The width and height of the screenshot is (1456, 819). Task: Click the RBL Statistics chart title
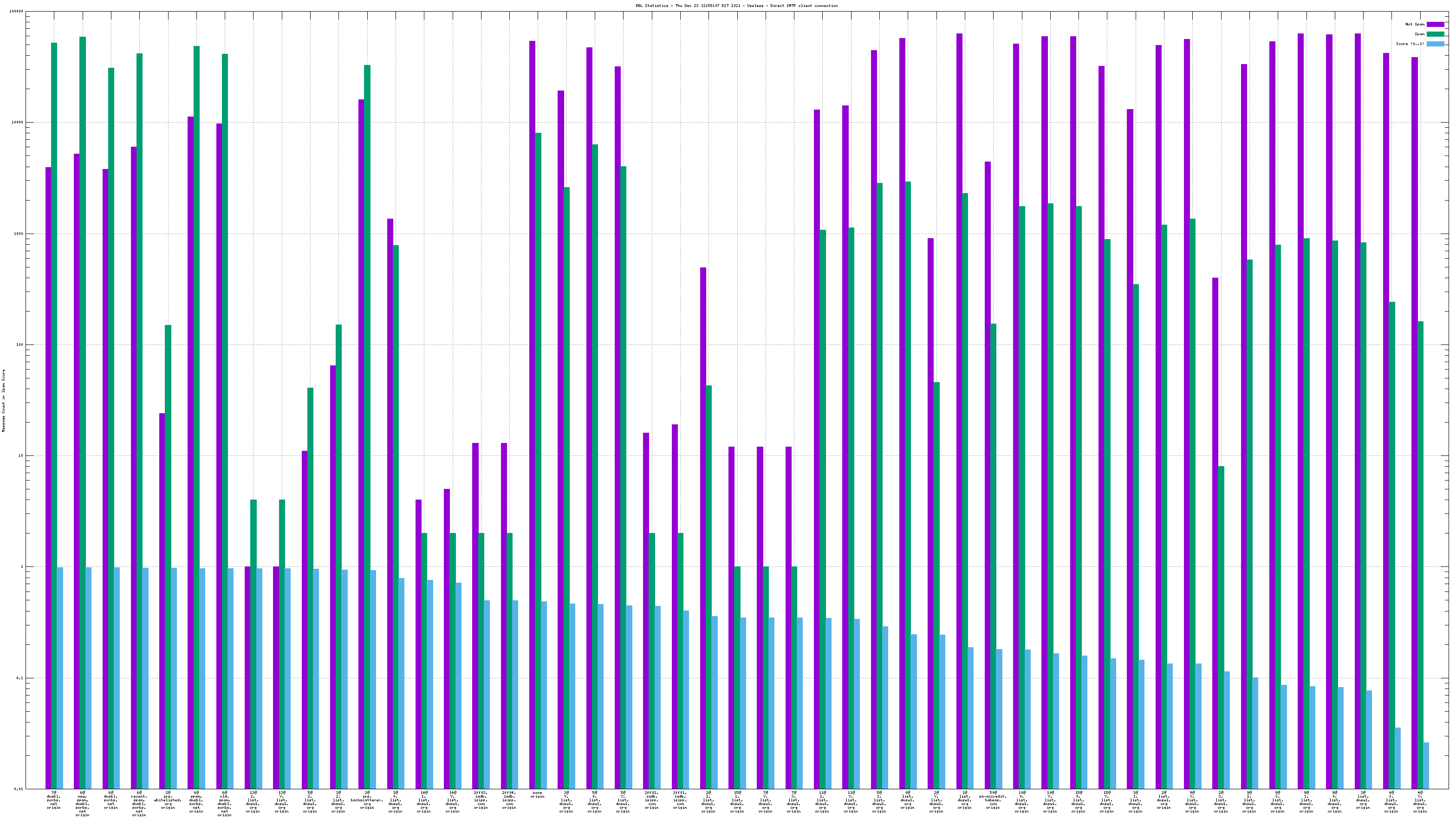point(736,6)
